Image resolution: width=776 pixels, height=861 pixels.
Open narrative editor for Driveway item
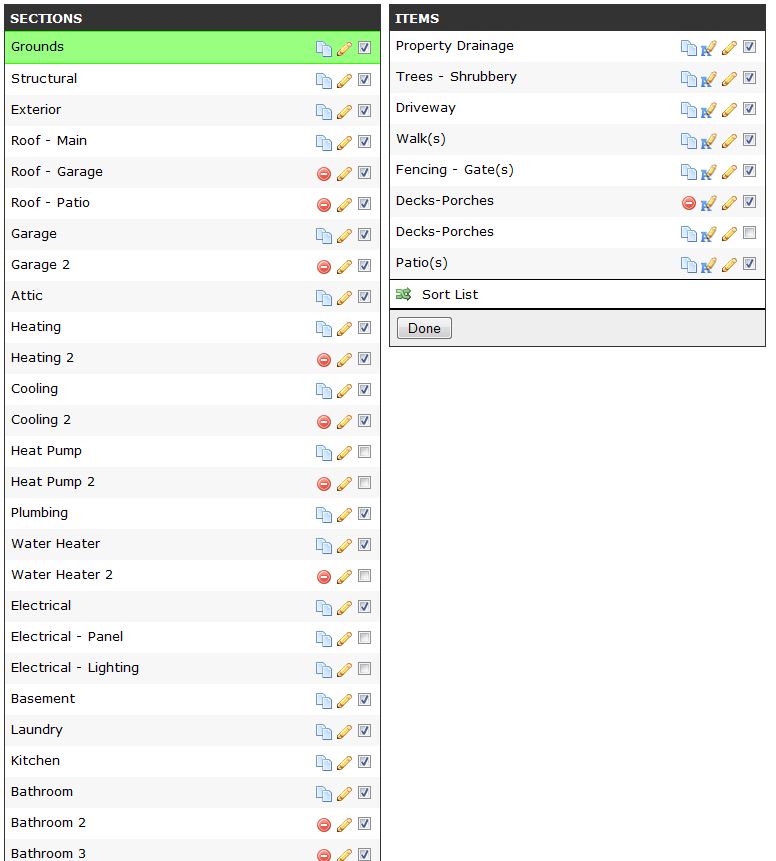point(708,110)
